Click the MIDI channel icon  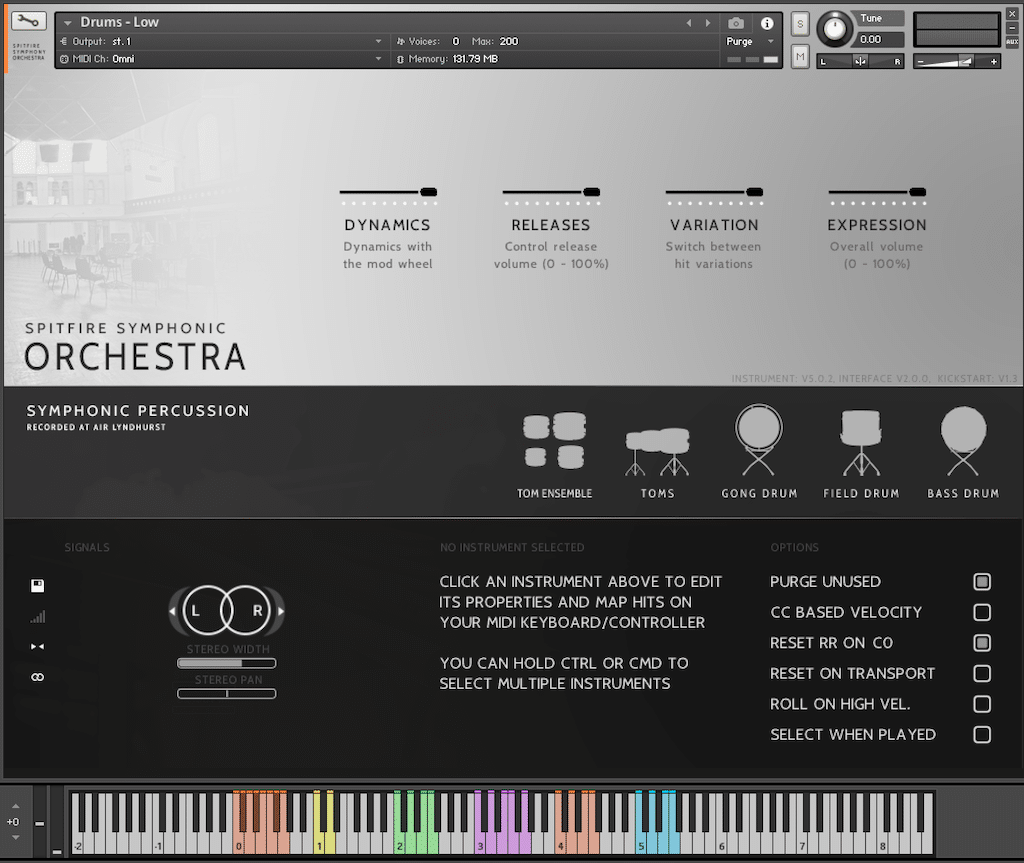click(x=64, y=59)
